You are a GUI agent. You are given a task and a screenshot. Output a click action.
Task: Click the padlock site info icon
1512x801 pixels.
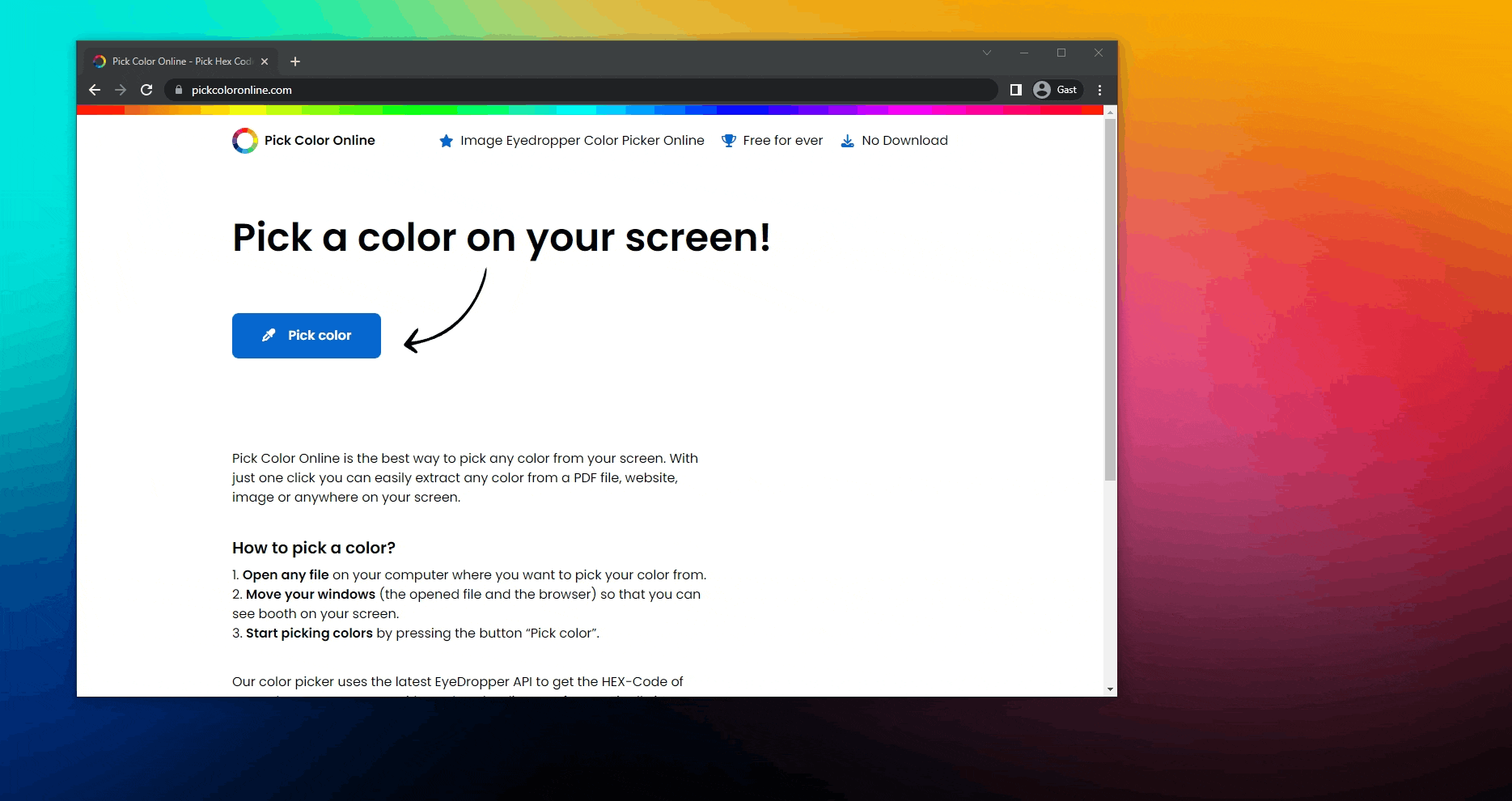point(179,90)
